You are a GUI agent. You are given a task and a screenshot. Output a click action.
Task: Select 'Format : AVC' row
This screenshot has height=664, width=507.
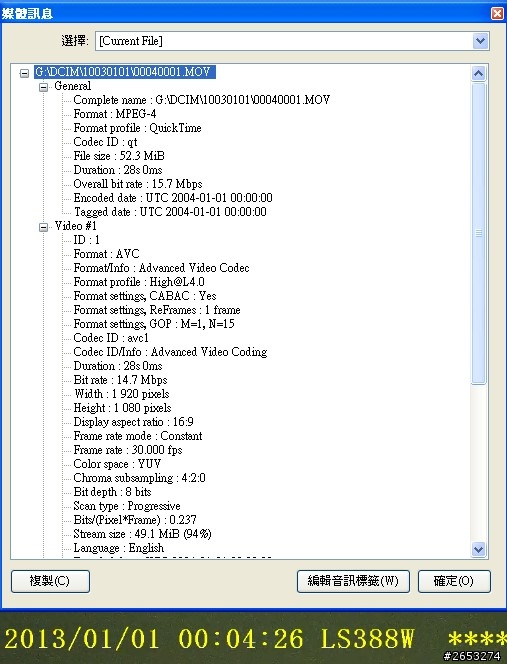[x=106, y=254]
